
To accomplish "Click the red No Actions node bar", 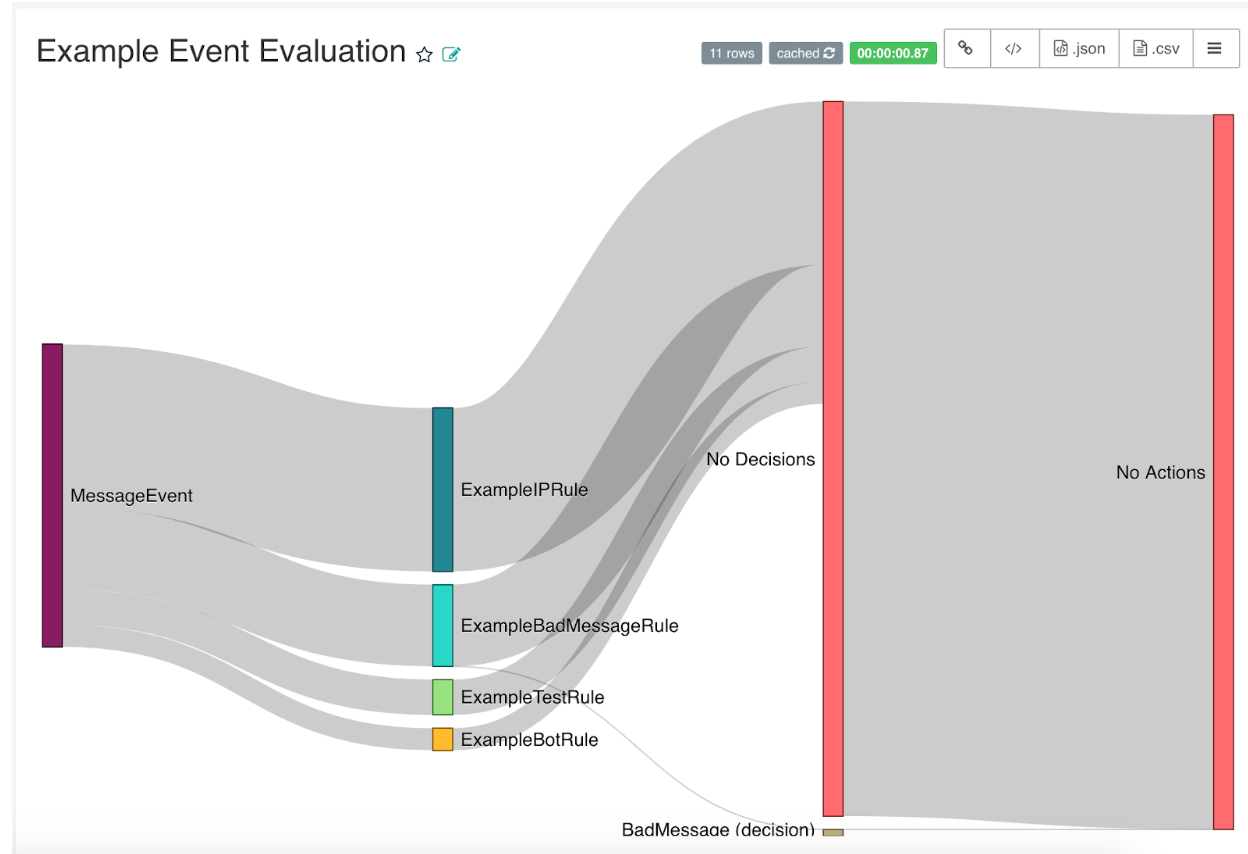I will coord(1223,471).
